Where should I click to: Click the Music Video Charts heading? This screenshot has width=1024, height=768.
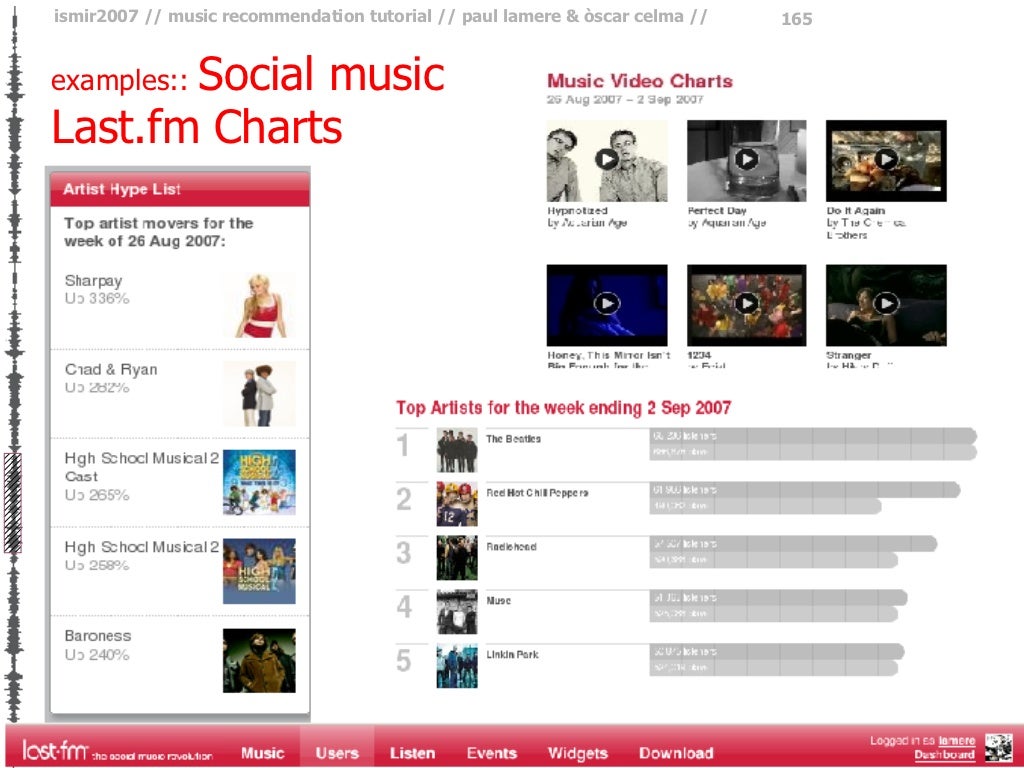(x=640, y=81)
